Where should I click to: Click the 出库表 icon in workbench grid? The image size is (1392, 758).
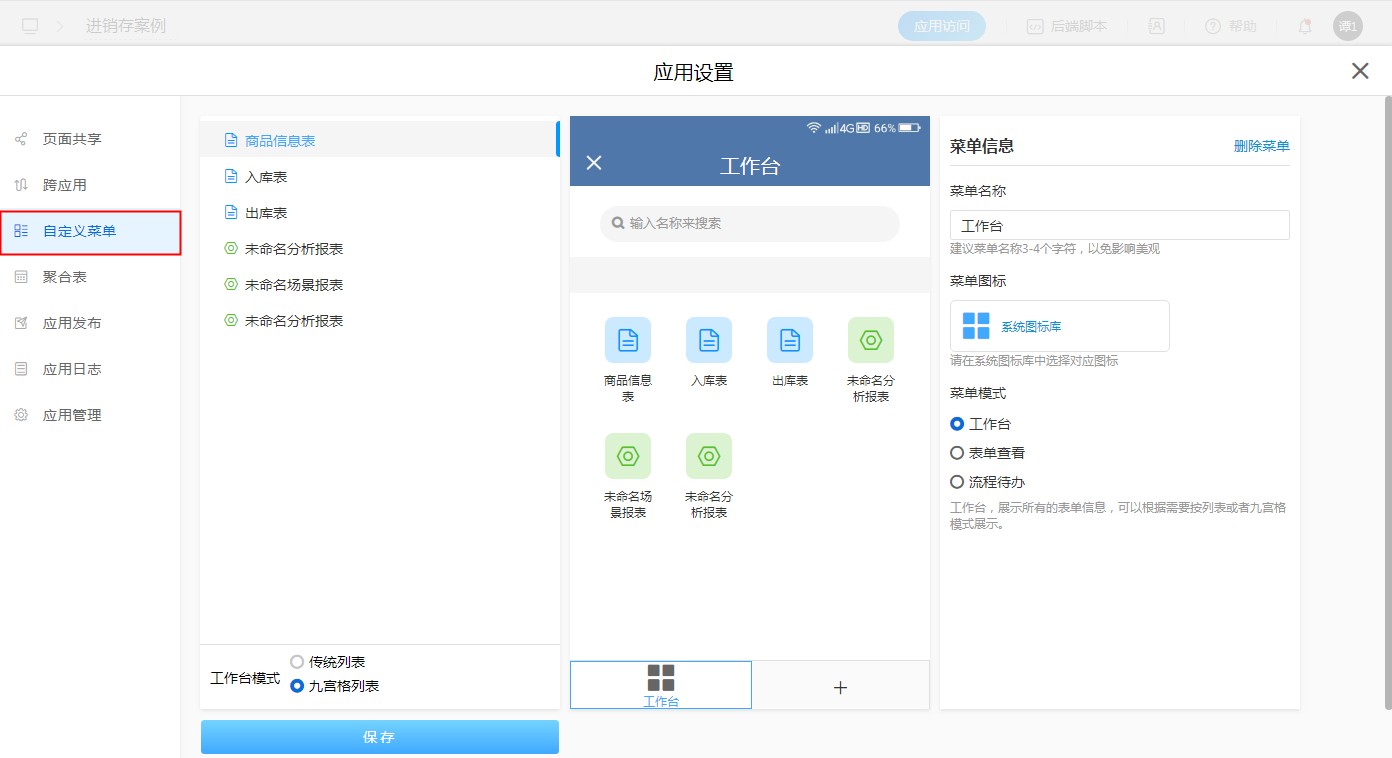tap(789, 340)
